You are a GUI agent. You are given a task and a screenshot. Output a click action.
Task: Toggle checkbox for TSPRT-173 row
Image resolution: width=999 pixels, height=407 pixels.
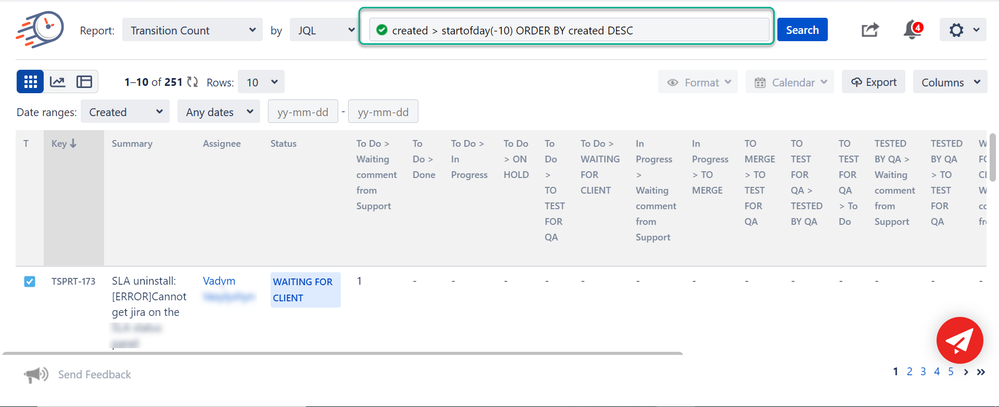click(29, 282)
